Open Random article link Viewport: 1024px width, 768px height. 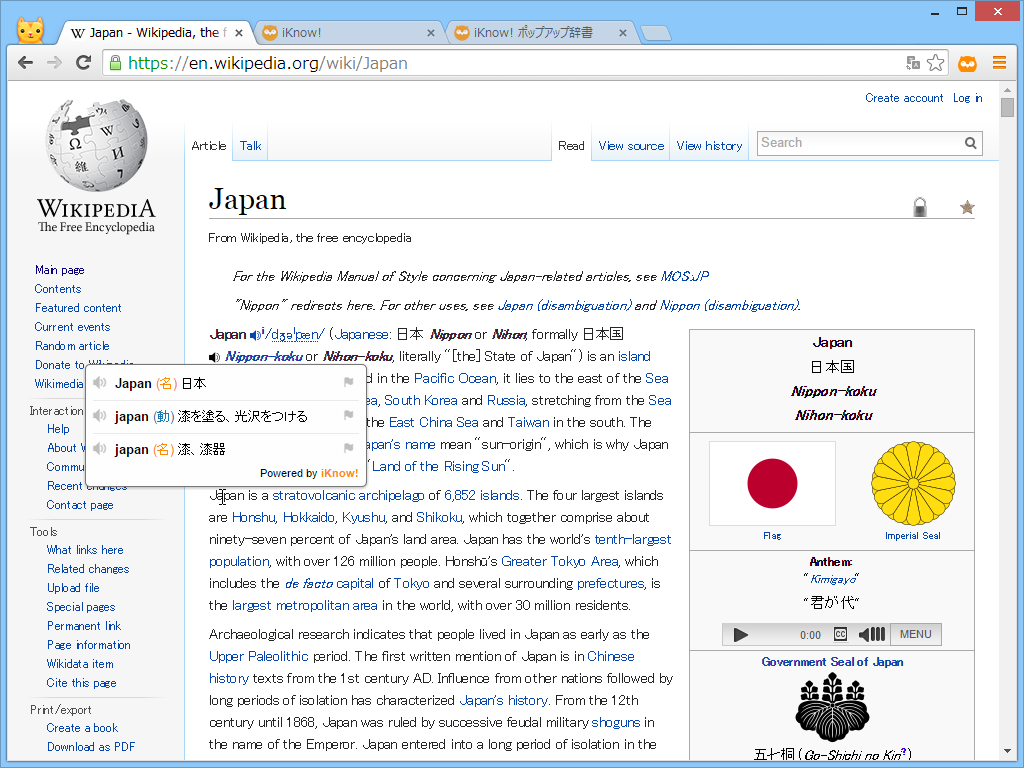72,345
